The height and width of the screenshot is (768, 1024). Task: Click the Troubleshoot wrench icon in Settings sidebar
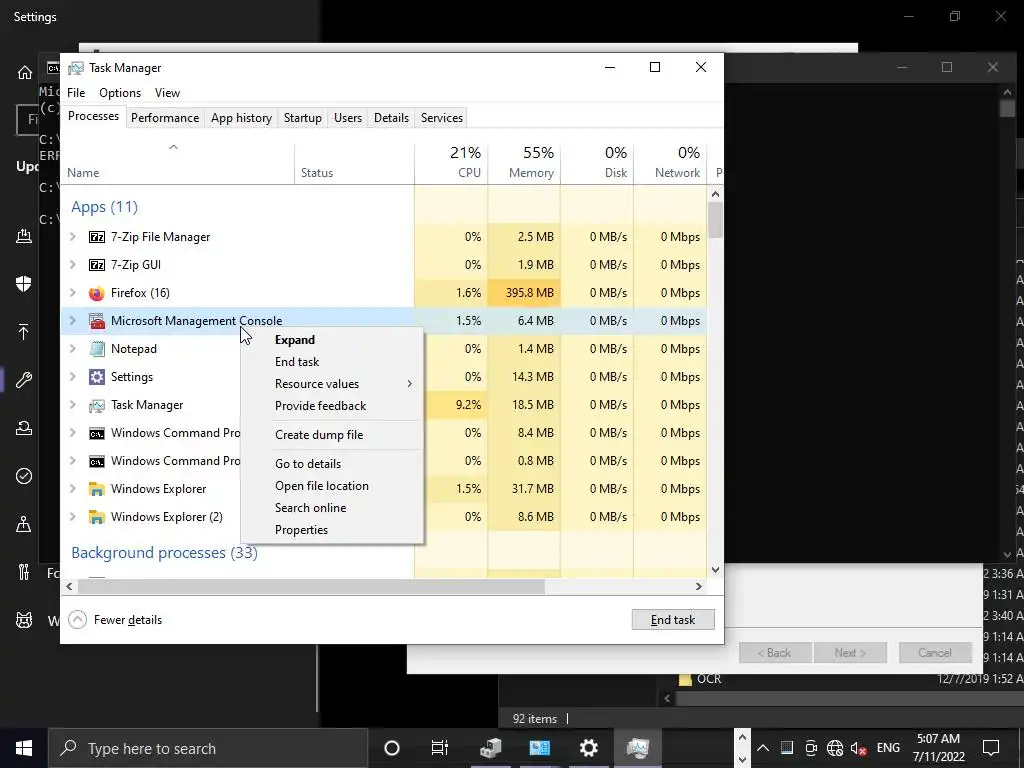[x=24, y=379]
